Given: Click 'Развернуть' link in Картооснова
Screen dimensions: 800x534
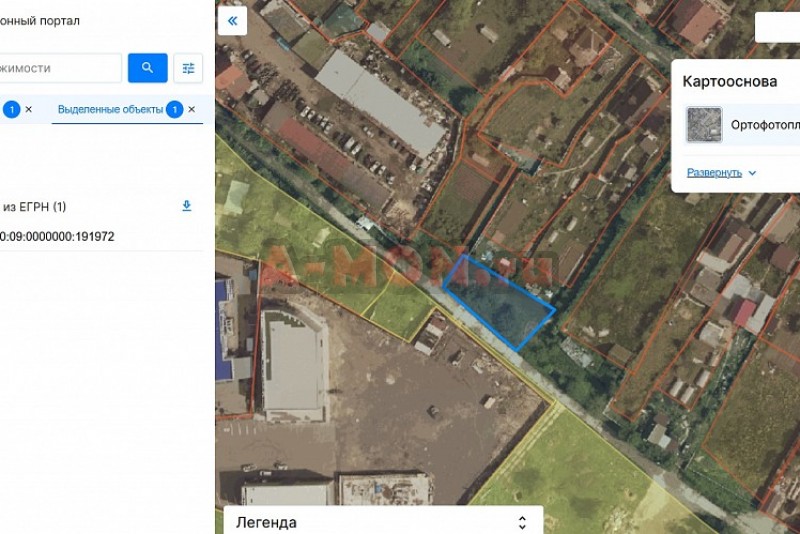Looking at the screenshot, I should tap(714, 172).
